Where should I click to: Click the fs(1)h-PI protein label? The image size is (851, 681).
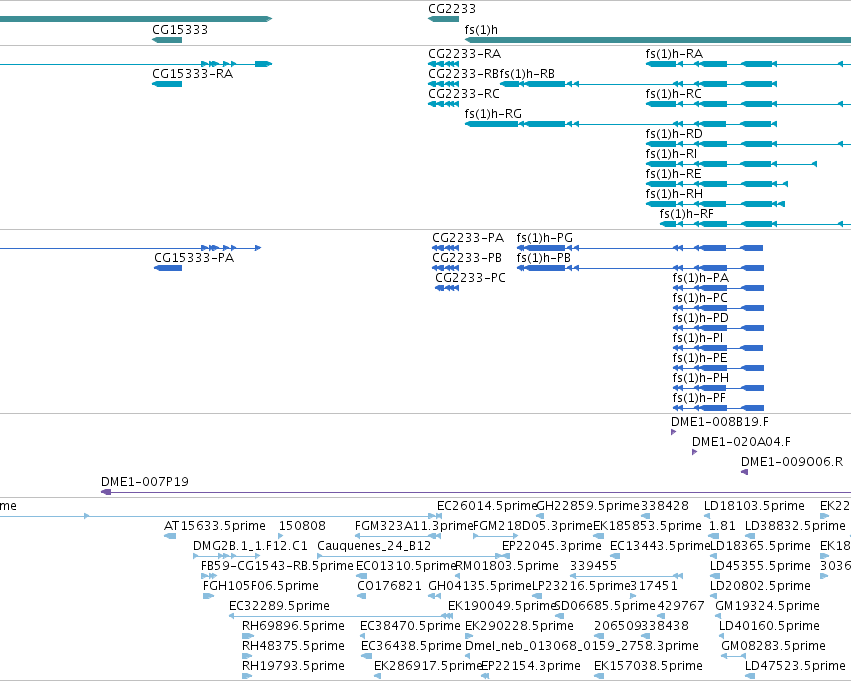697,338
